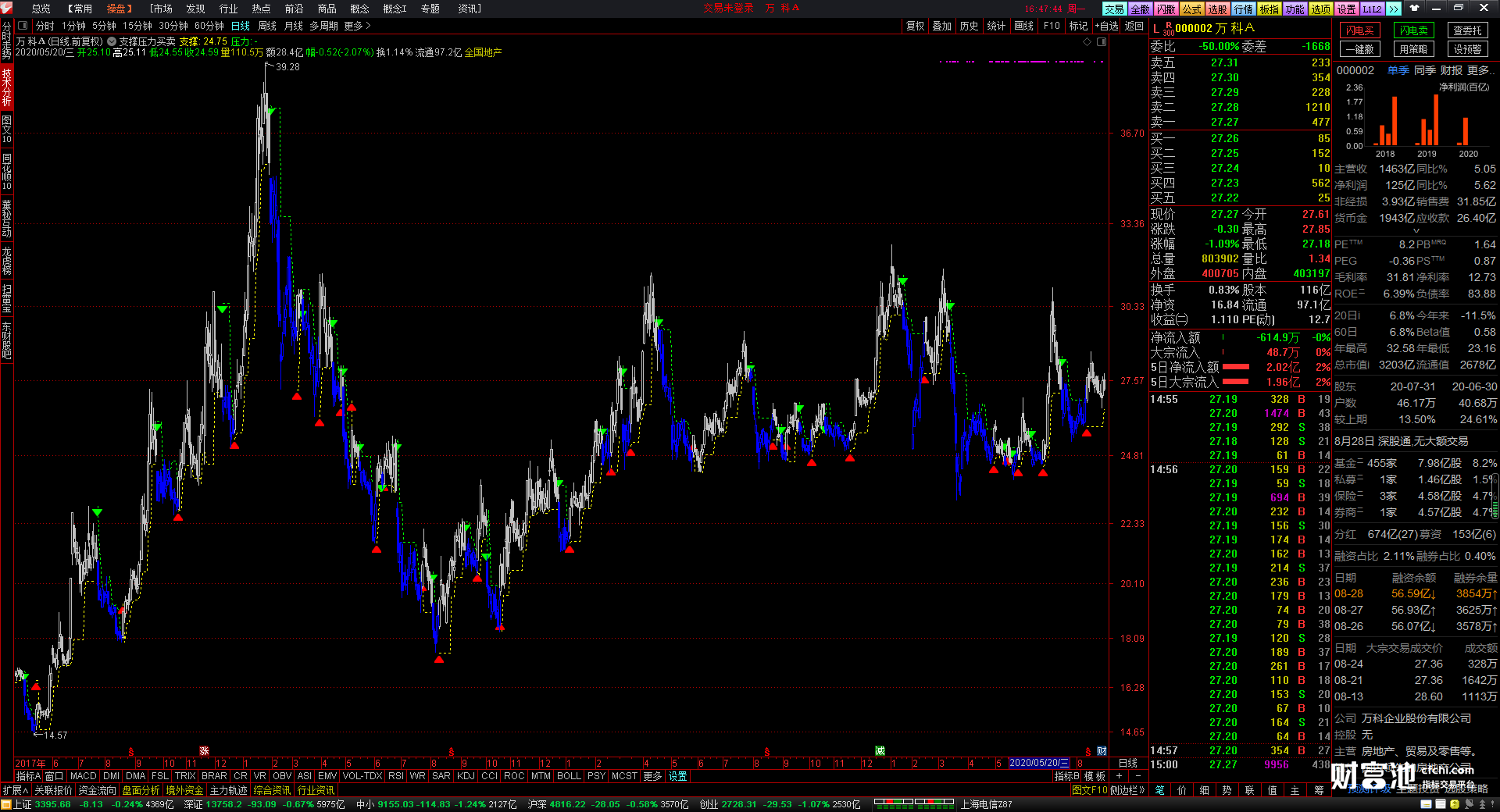Click the zoom out minus button
The width and height of the screenshot is (1500, 812).
(1137, 776)
